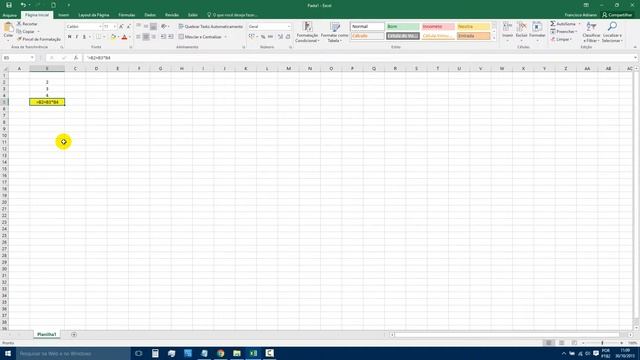640x360 pixels.
Task: Apply the Incorreto cell style
Action: [x=438, y=27]
